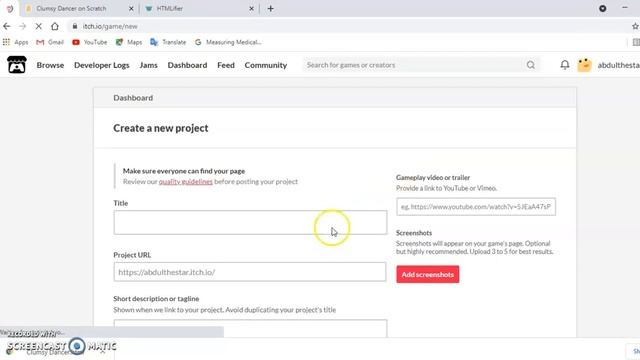Click the user avatar icon

[584, 65]
